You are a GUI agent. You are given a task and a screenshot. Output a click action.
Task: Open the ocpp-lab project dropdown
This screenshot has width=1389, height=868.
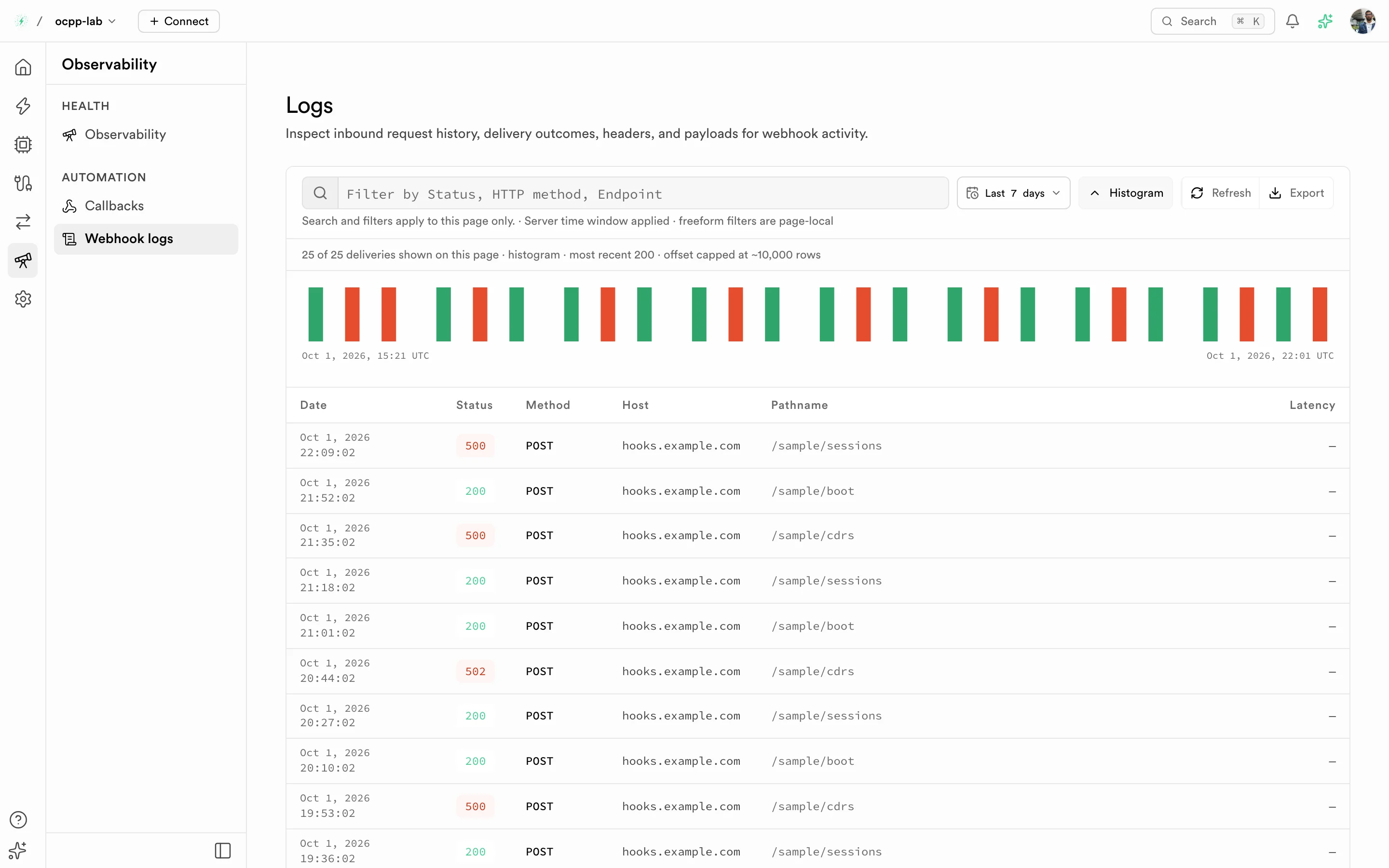click(x=85, y=21)
